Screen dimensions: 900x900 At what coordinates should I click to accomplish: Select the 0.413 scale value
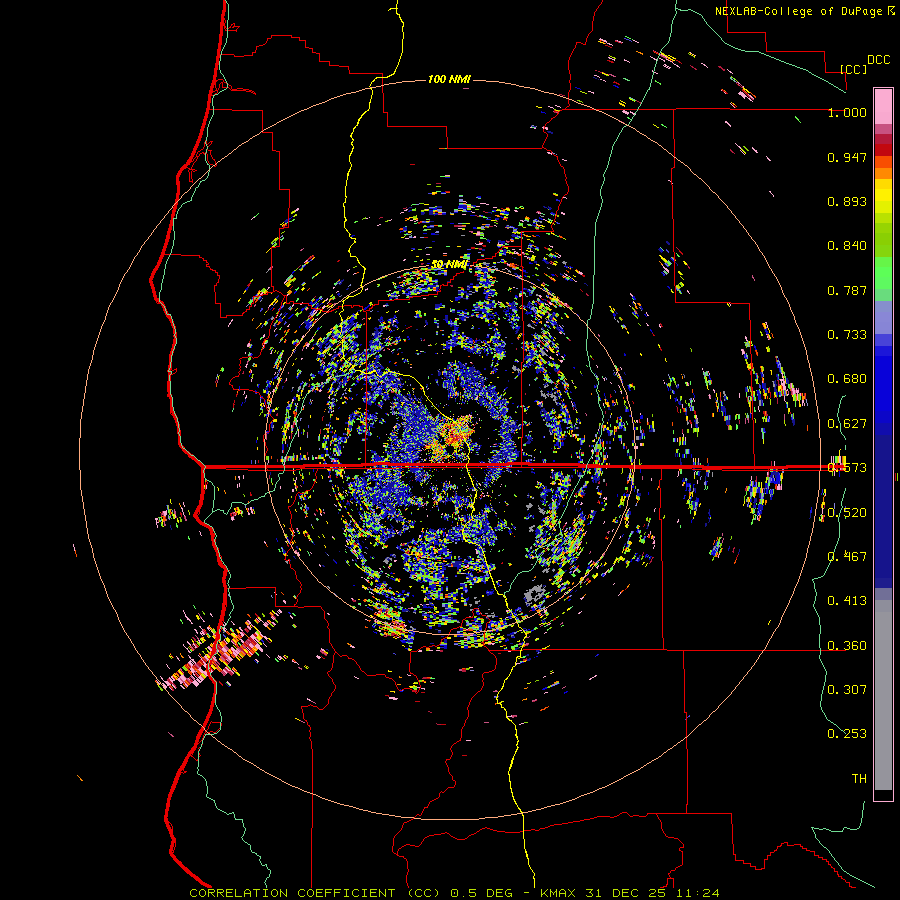tap(847, 601)
